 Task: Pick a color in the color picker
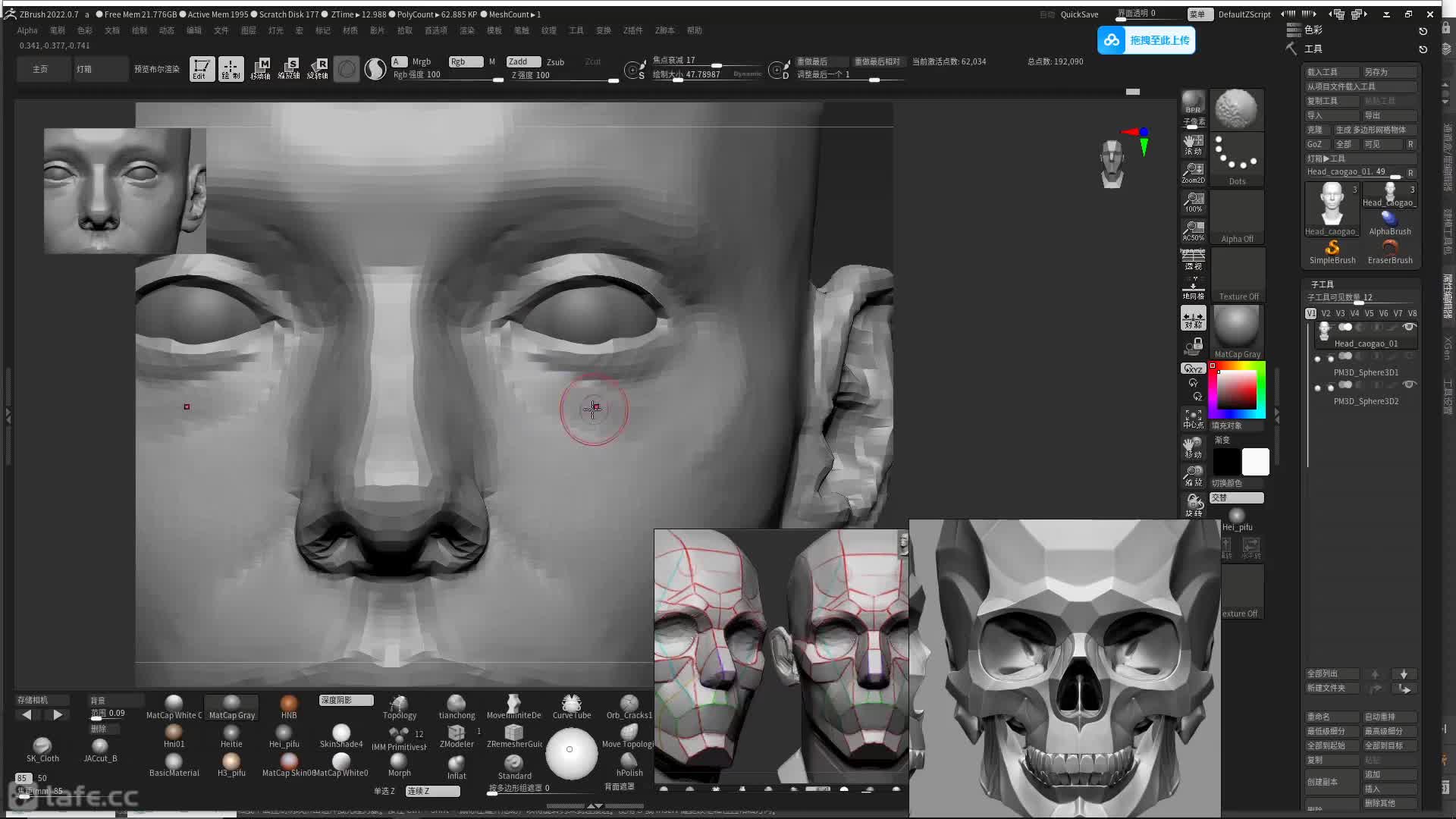[x=1237, y=391]
